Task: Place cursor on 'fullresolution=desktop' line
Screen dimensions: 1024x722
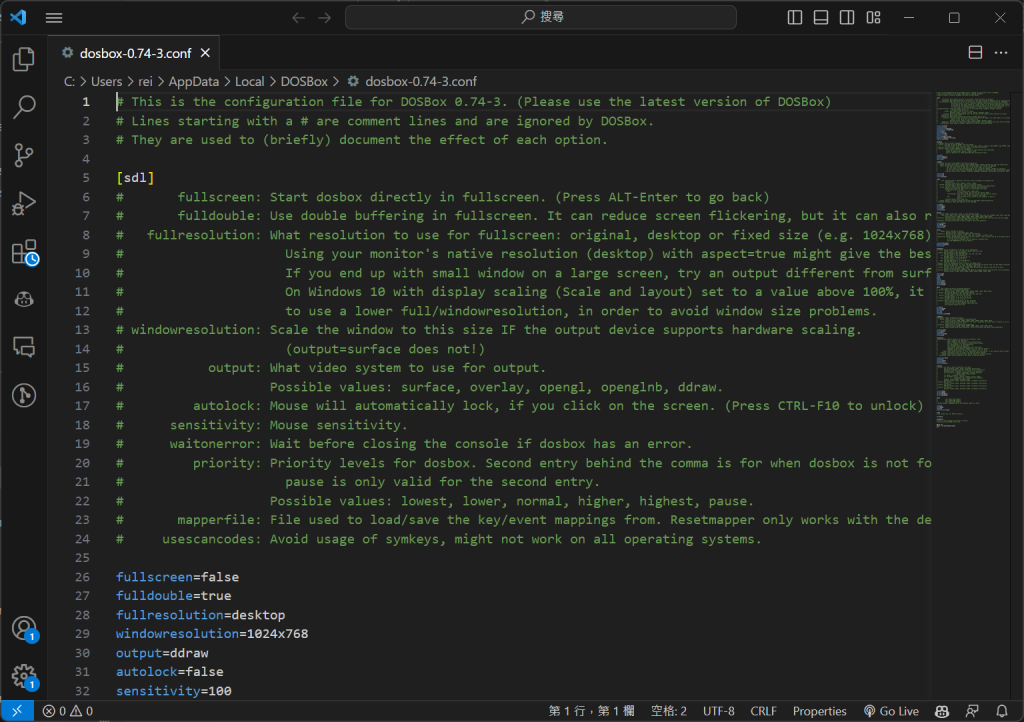Action: pyautogui.click(x=200, y=615)
